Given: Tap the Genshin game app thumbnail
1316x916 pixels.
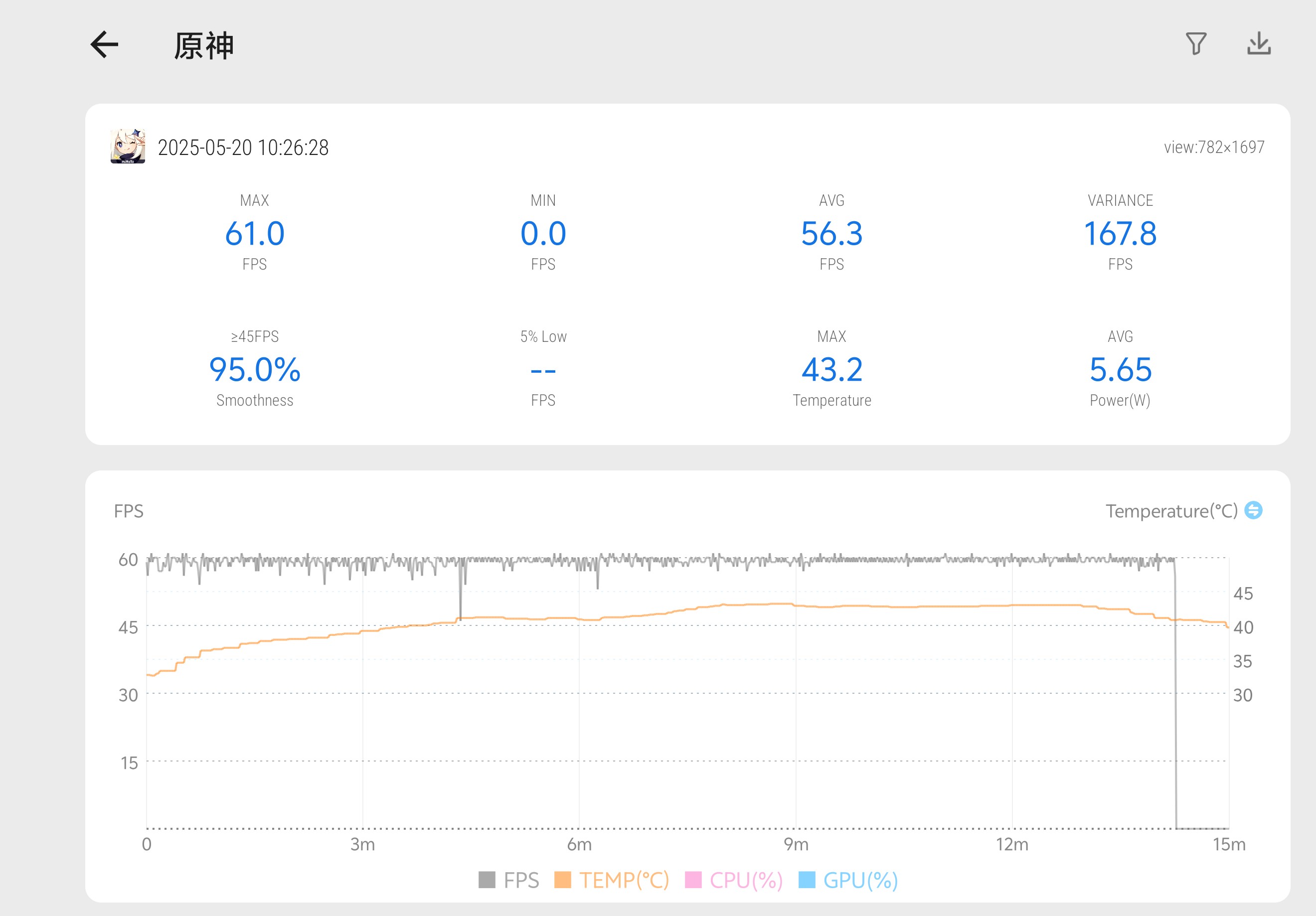Looking at the screenshot, I should coord(128,147).
